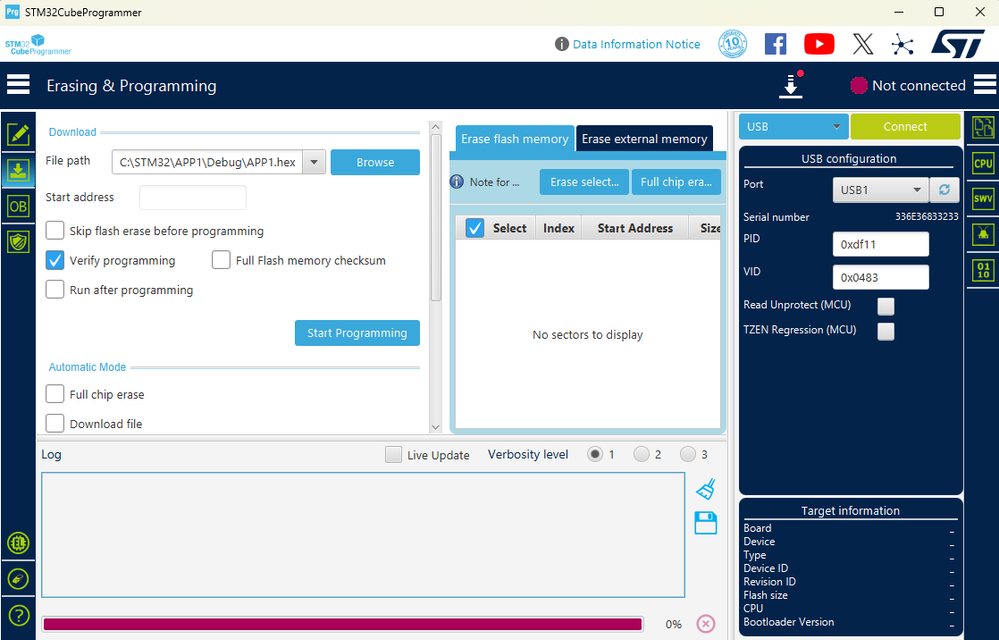Click the eraser icon in left sidebar

[18, 579]
